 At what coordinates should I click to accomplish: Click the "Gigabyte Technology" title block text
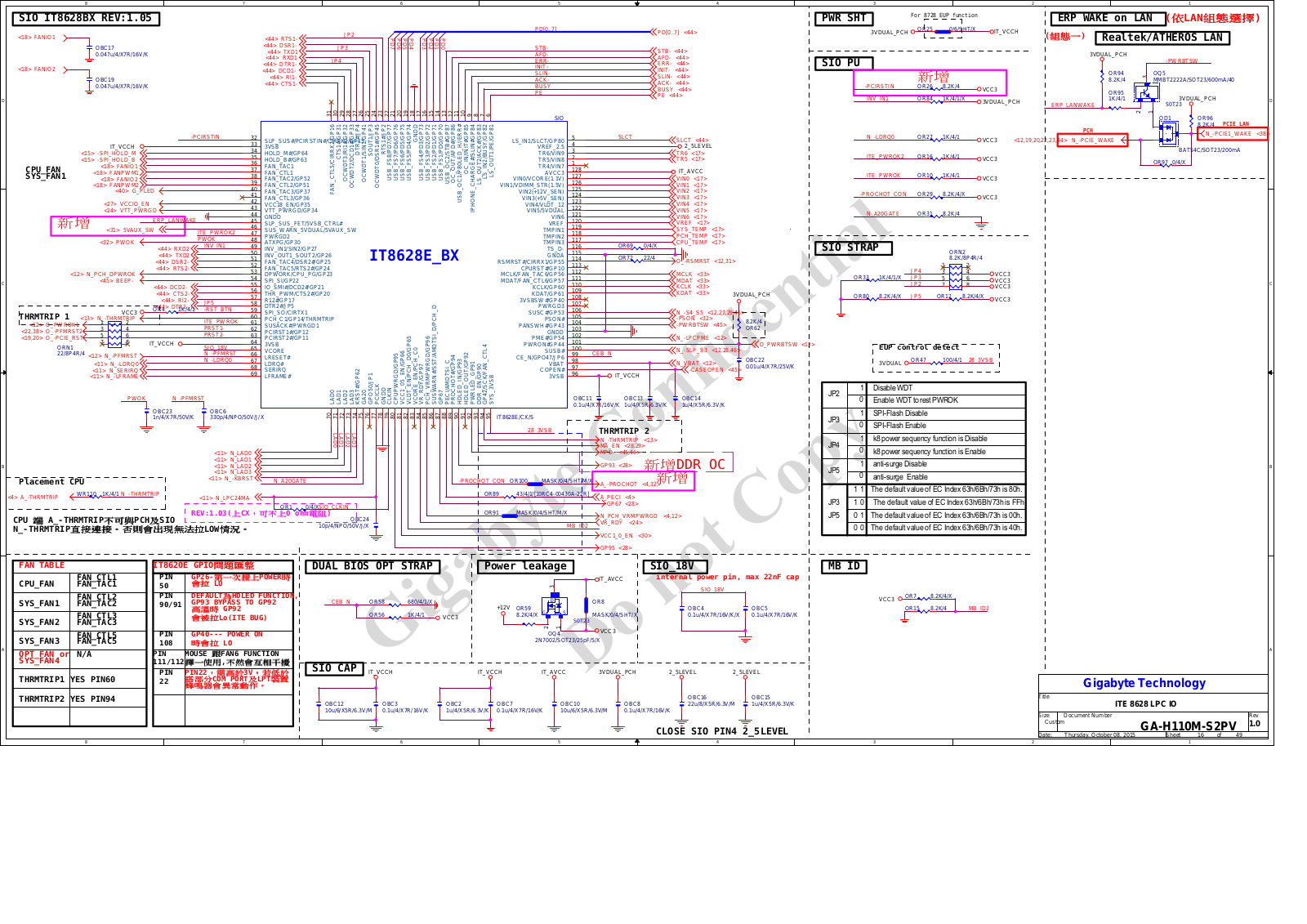1144,683
